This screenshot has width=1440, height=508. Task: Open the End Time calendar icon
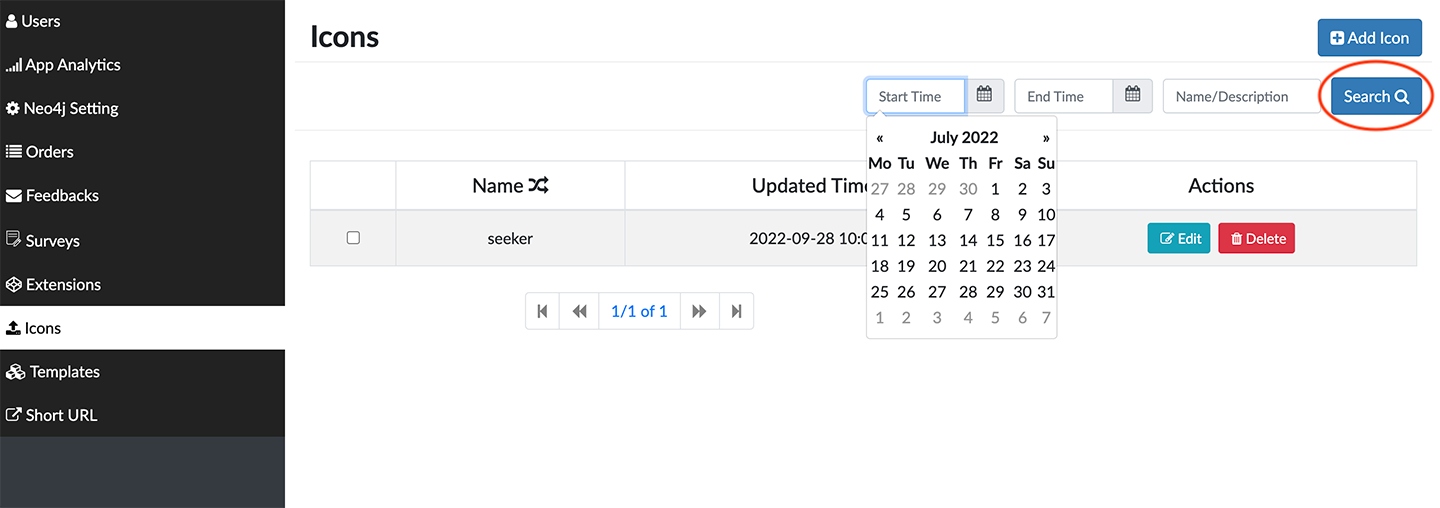pyautogui.click(x=1132, y=96)
